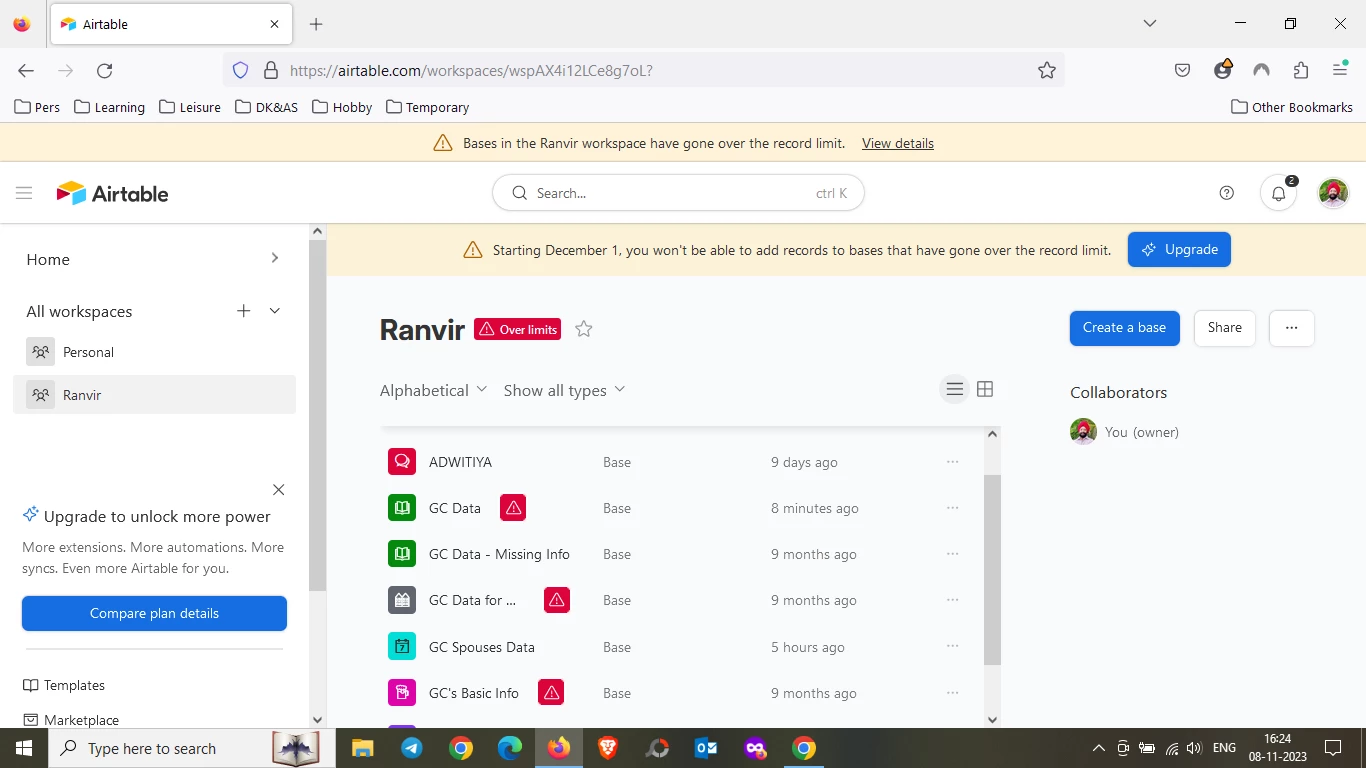Viewport: 1366px width, 768px height.
Task: Open the View details link
Action: [x=898, y=143]
